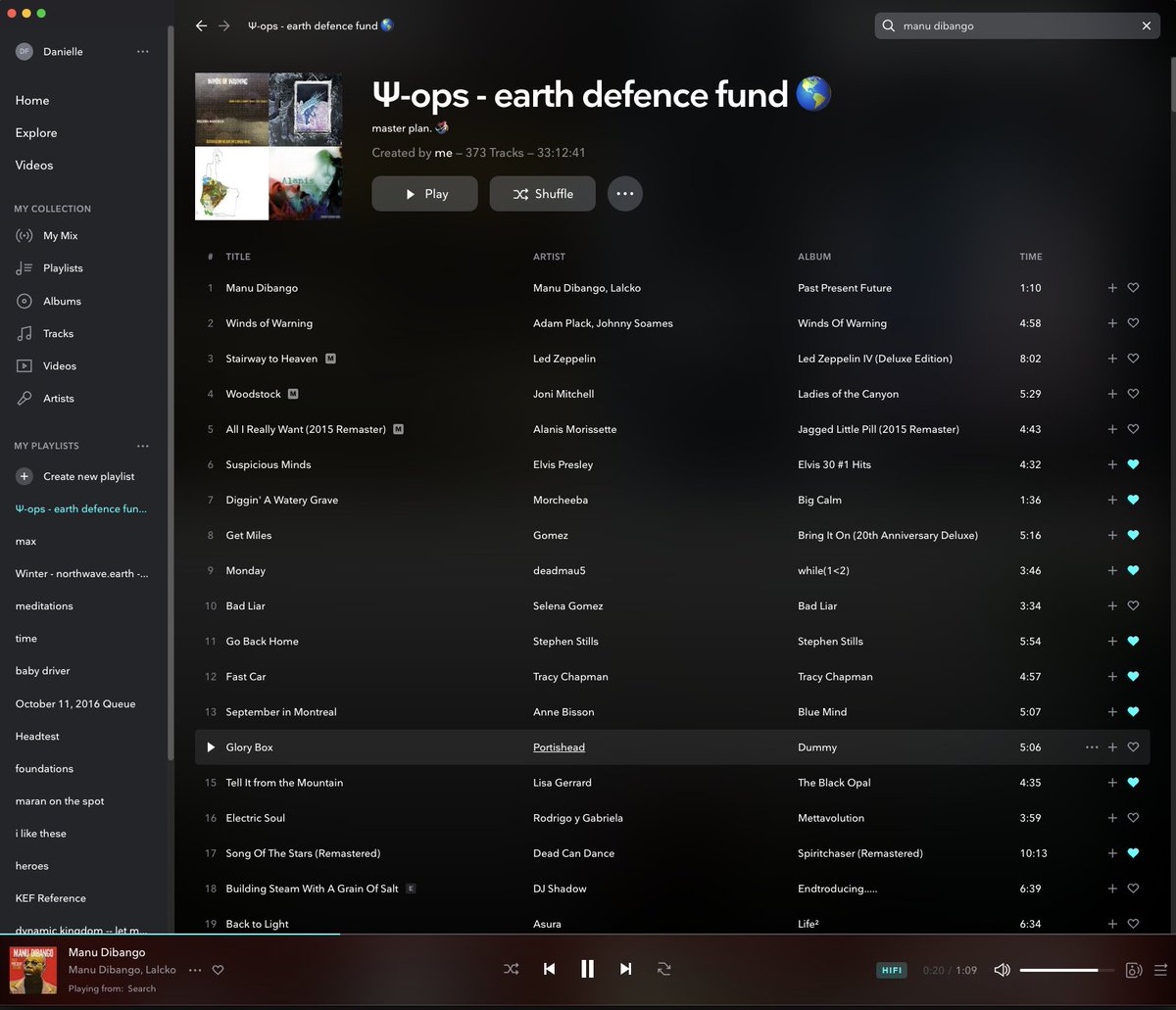Favorite the Manu Dibango track row
1176x1010 pixels.
pyautogui.click(x=1133, y=288)
